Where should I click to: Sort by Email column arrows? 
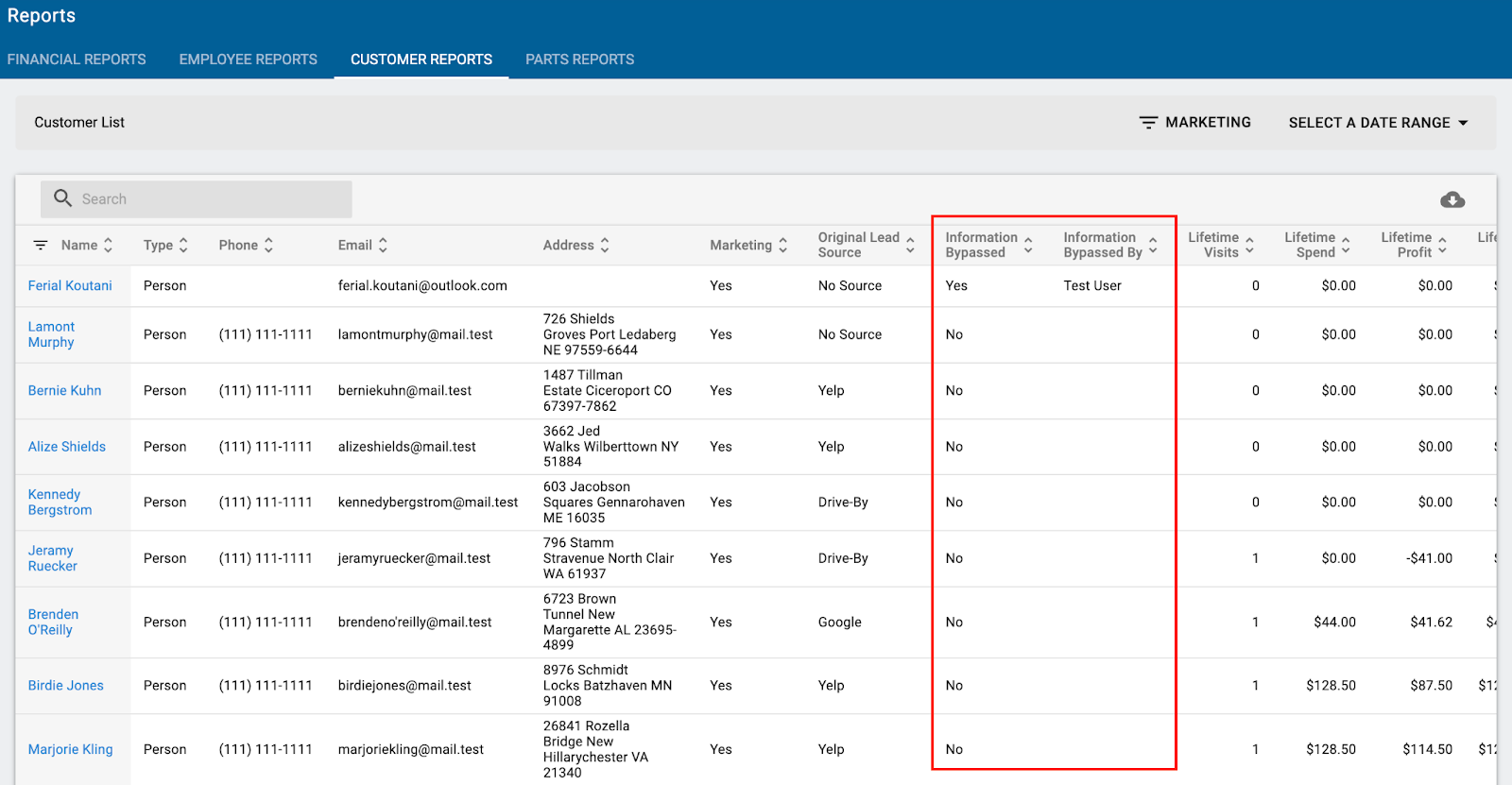[x=383, y=245]
